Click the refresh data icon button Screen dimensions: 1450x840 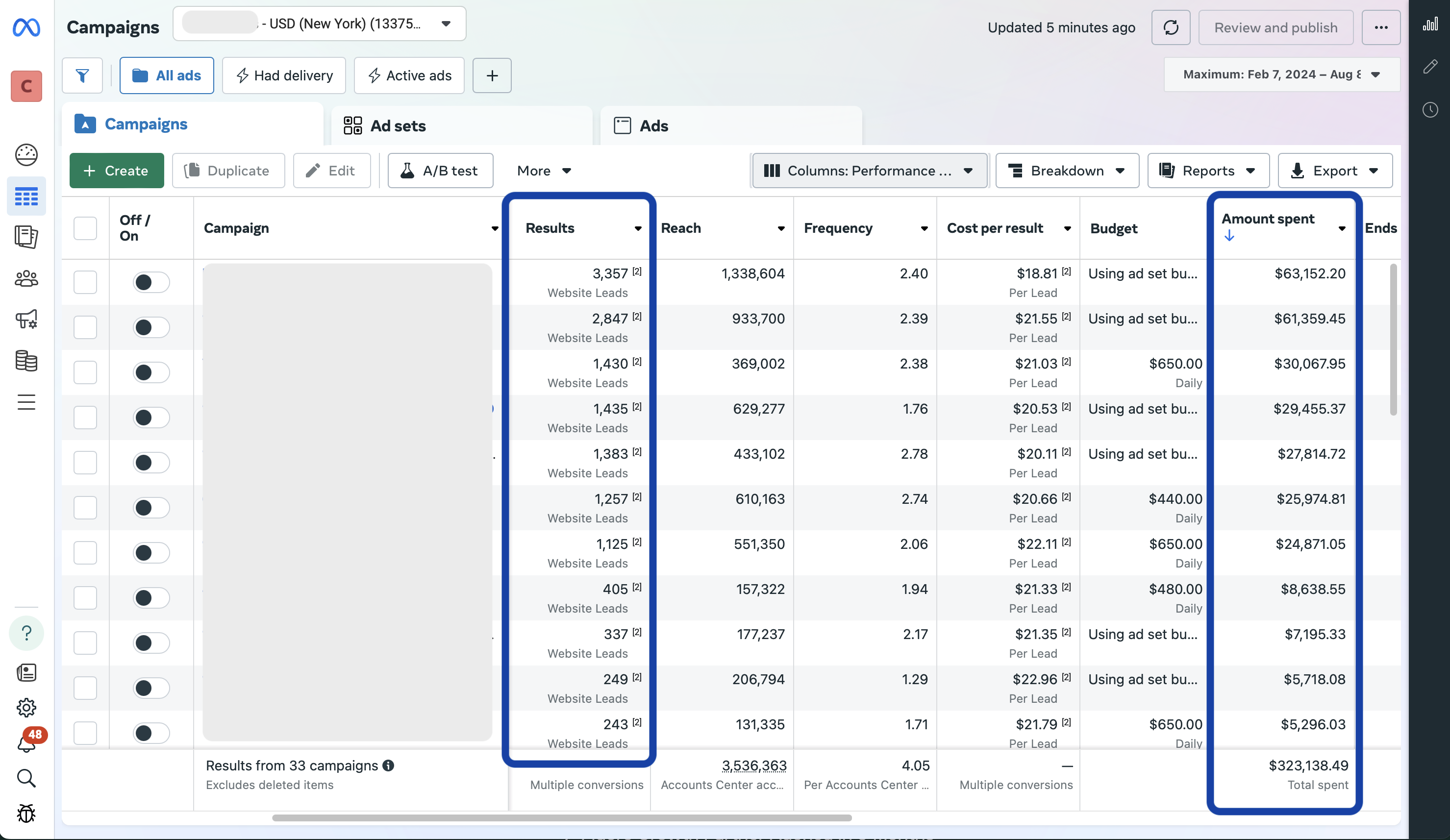[1171, 27]
